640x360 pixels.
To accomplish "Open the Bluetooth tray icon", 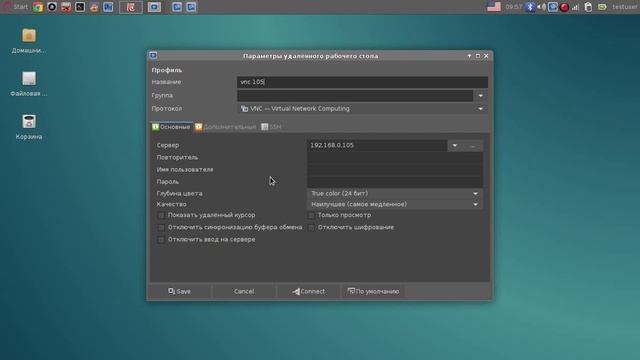I will [530, 7].
